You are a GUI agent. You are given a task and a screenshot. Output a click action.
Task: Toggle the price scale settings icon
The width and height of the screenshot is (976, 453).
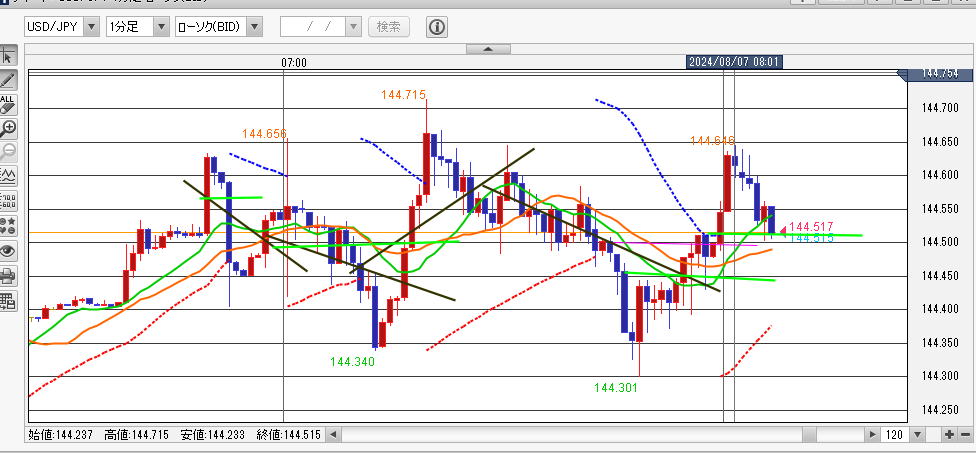[x=8, y=201]
